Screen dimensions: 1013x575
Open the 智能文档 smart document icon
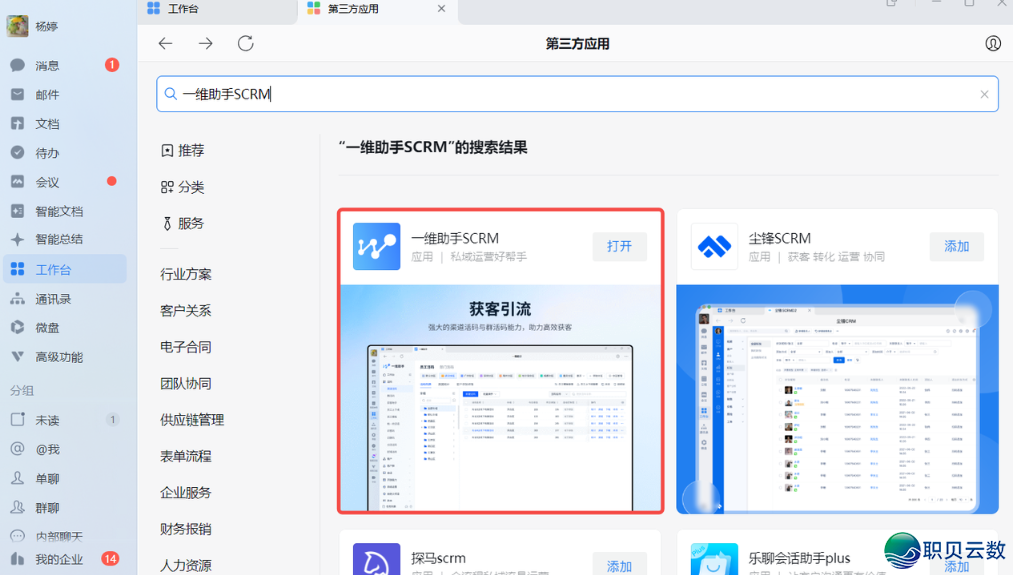(x=17, y=211)
